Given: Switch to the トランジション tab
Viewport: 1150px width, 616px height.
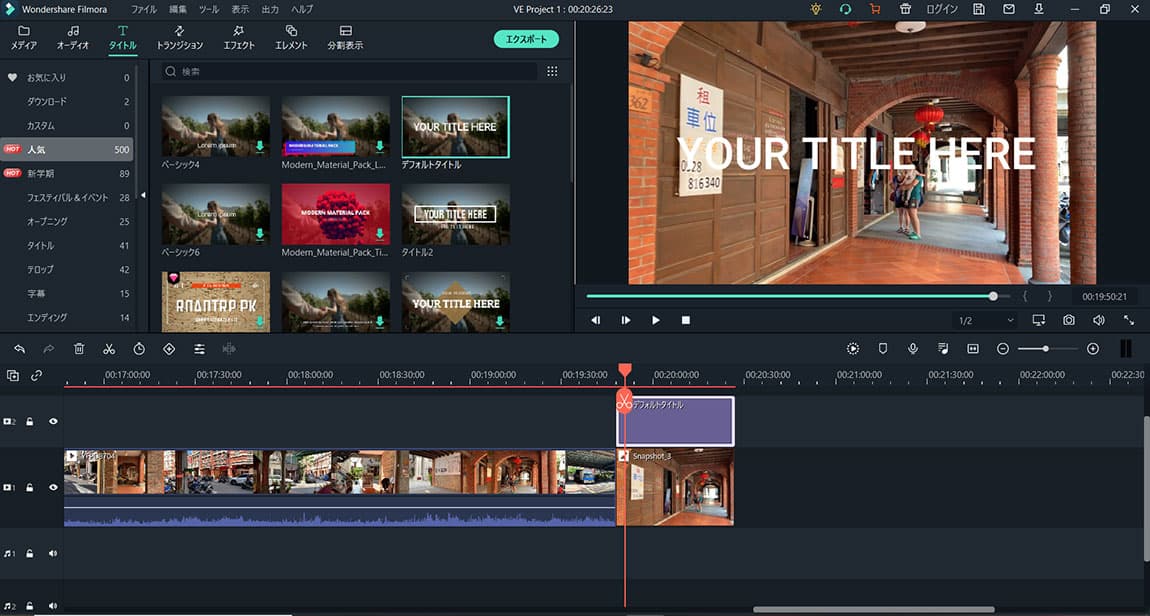Looking at the screenshot, I should point(180,38).
